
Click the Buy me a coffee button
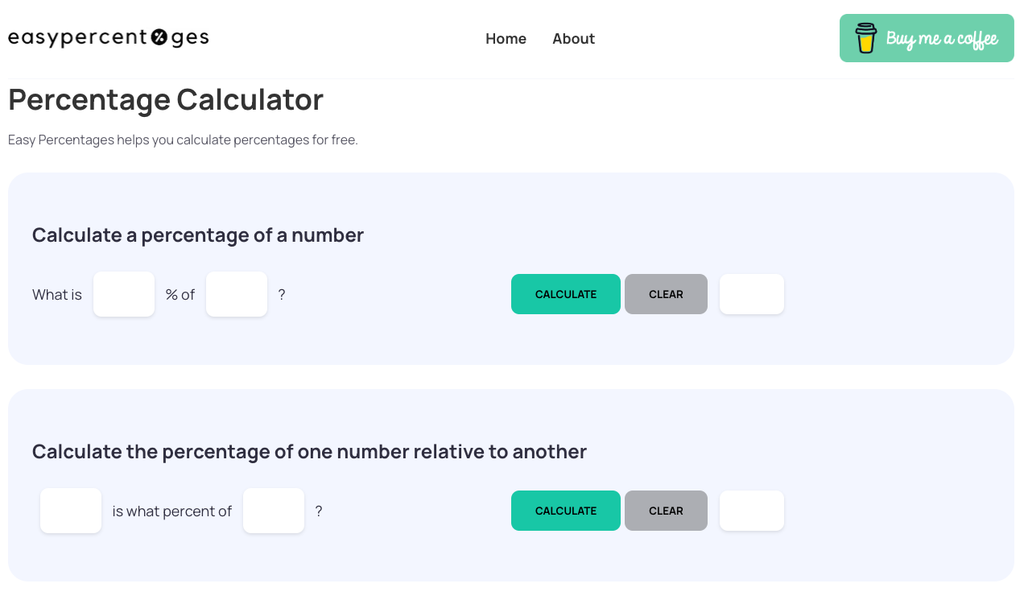point(927,38)
